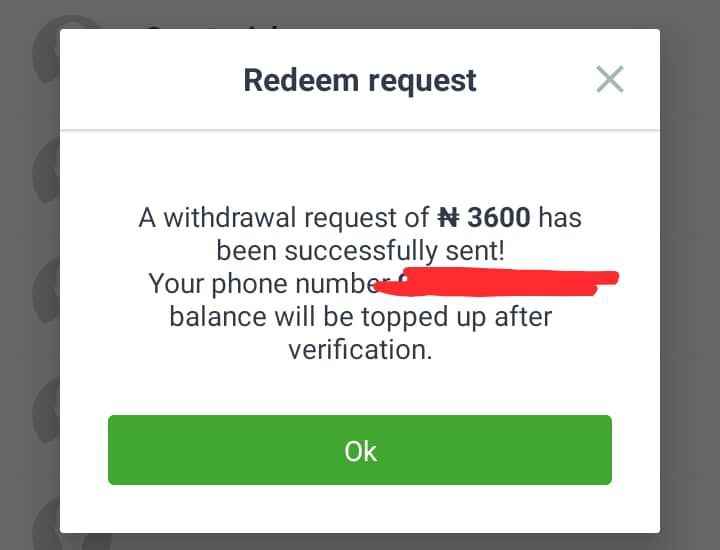Click the 'been successfully sent!' message line
Screen dimensions: 720x550
click(360, 251)
